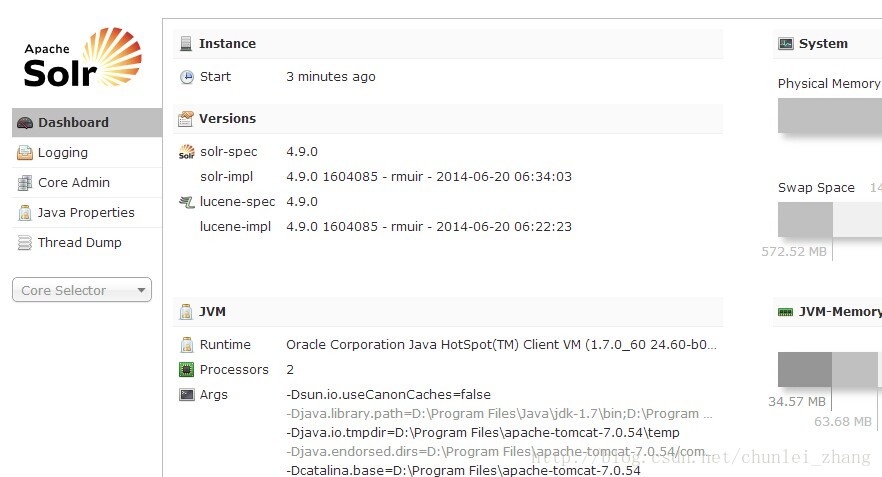Select the lucene-impl label
Viewport: 882px width, 477px height.
point(235,227)
